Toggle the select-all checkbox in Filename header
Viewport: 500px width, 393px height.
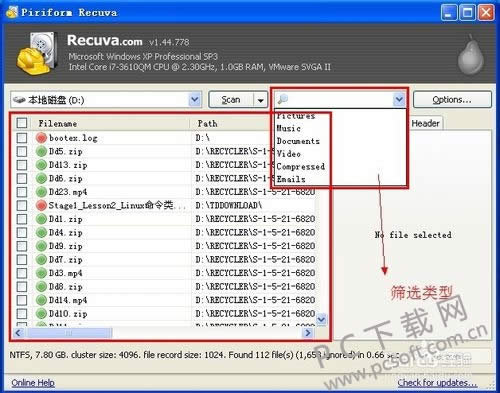click(22, 123)
